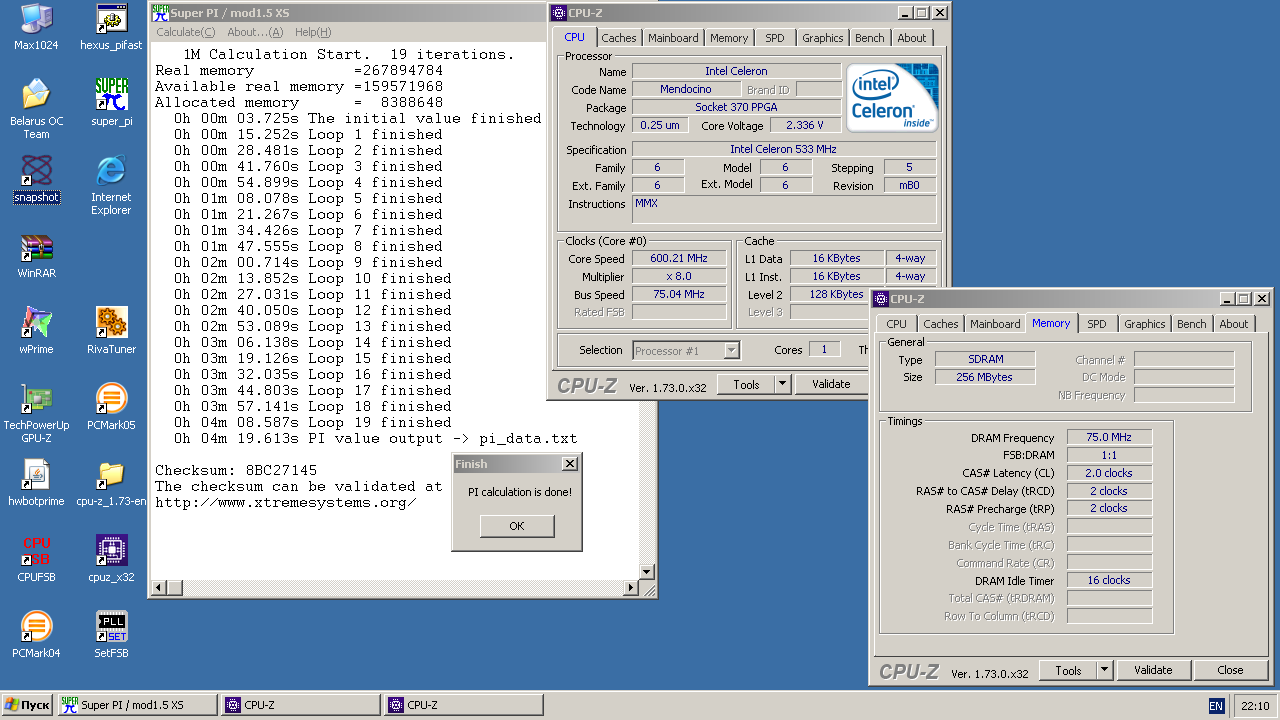
Task: Click Super PI horizontal scrollbar right arrow
Action: coord(630,589)
